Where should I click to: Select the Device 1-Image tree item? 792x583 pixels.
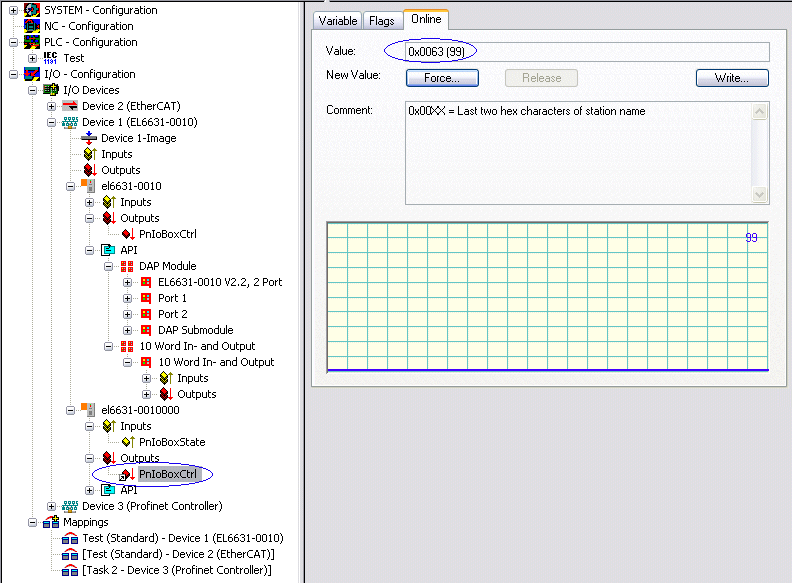click(x=138, y=138)
